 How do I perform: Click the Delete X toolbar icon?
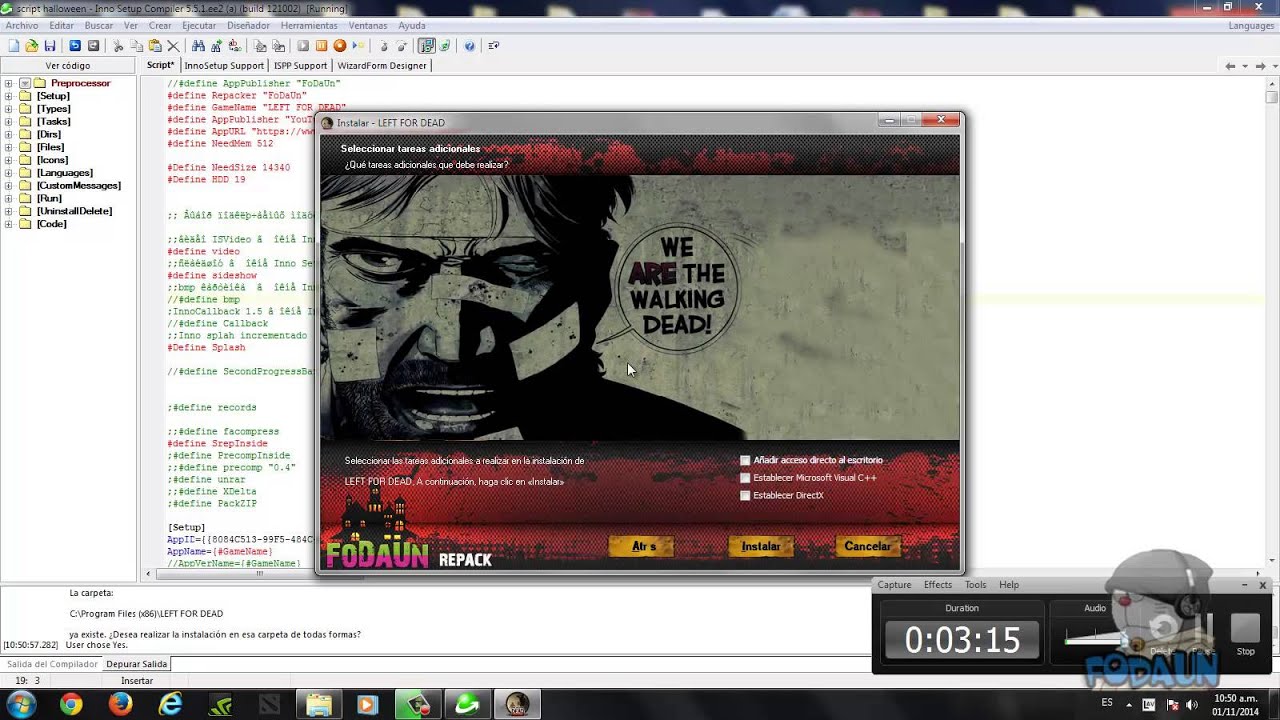(173, 46)
